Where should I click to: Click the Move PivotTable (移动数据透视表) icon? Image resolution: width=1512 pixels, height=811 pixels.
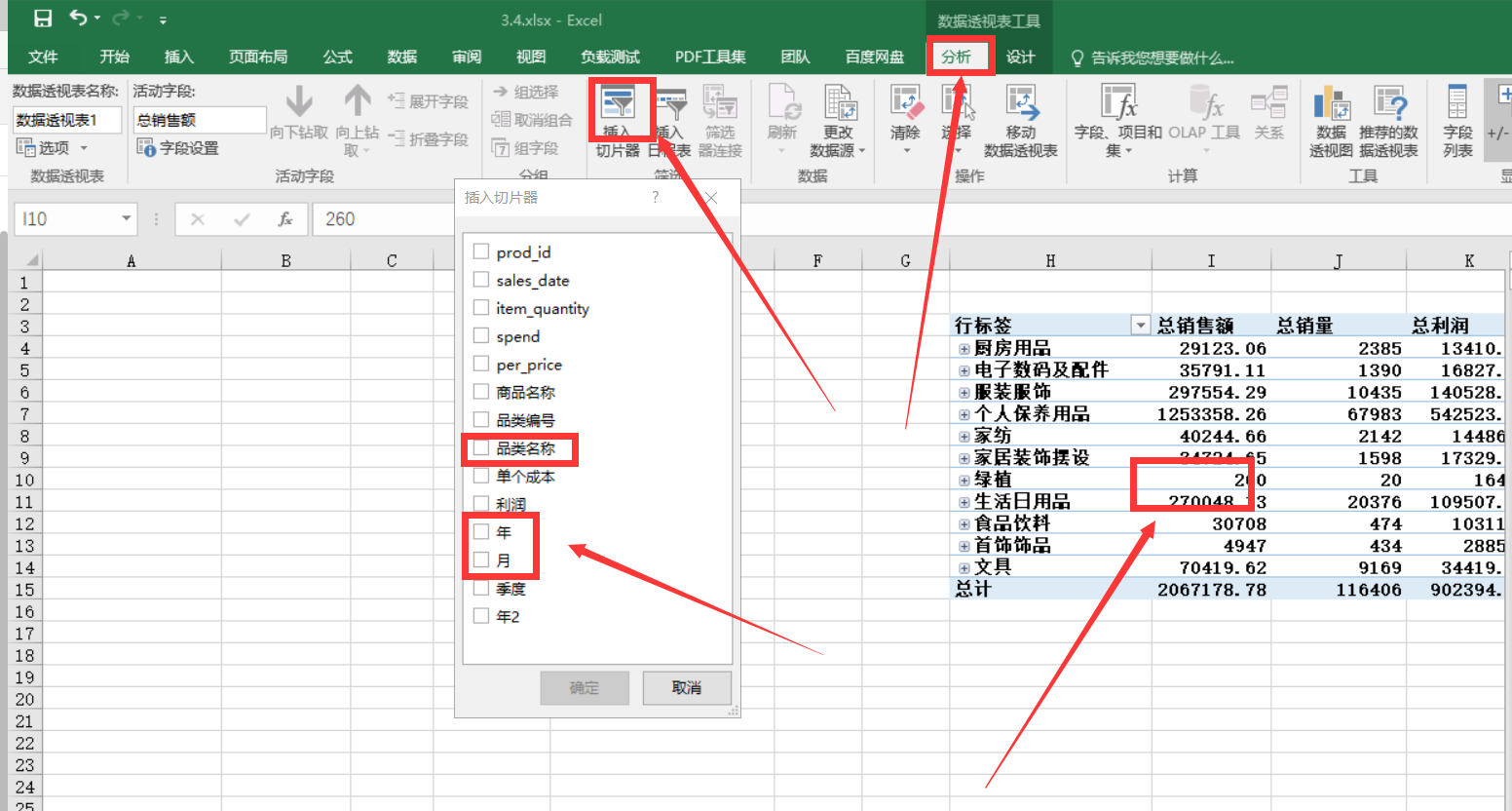pos(1021,102)
